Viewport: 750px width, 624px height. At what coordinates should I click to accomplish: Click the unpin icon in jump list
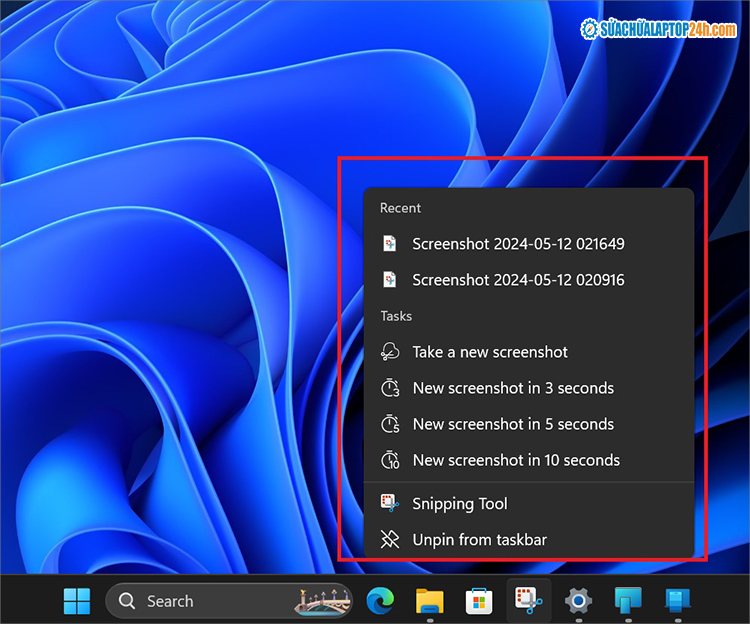click(390, 539)
